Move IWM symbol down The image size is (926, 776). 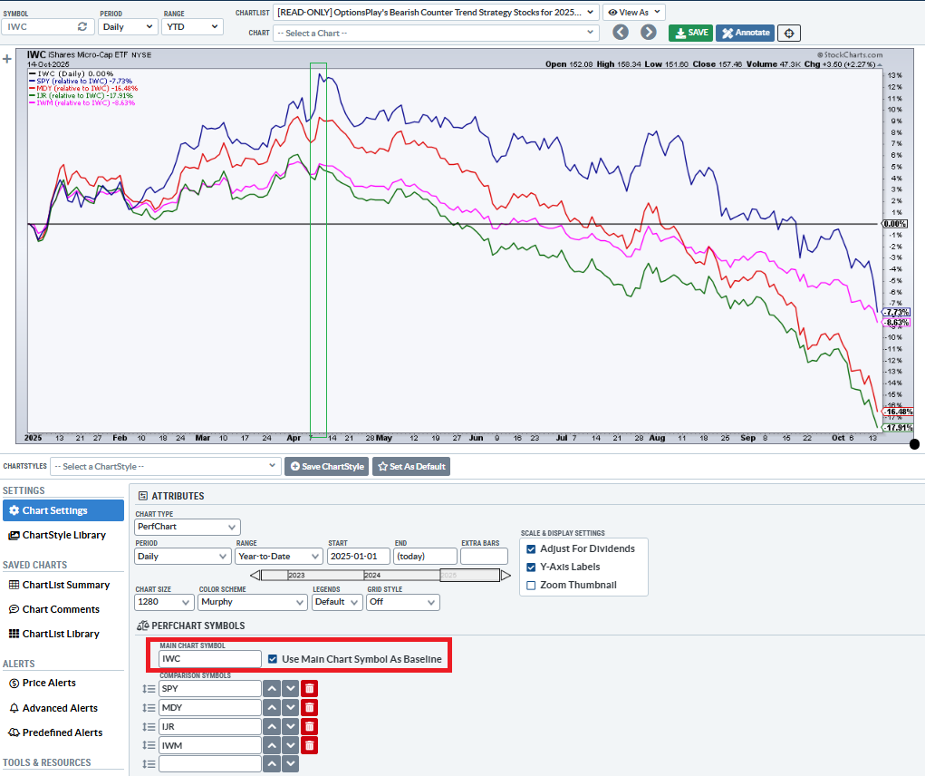point(291,745)
